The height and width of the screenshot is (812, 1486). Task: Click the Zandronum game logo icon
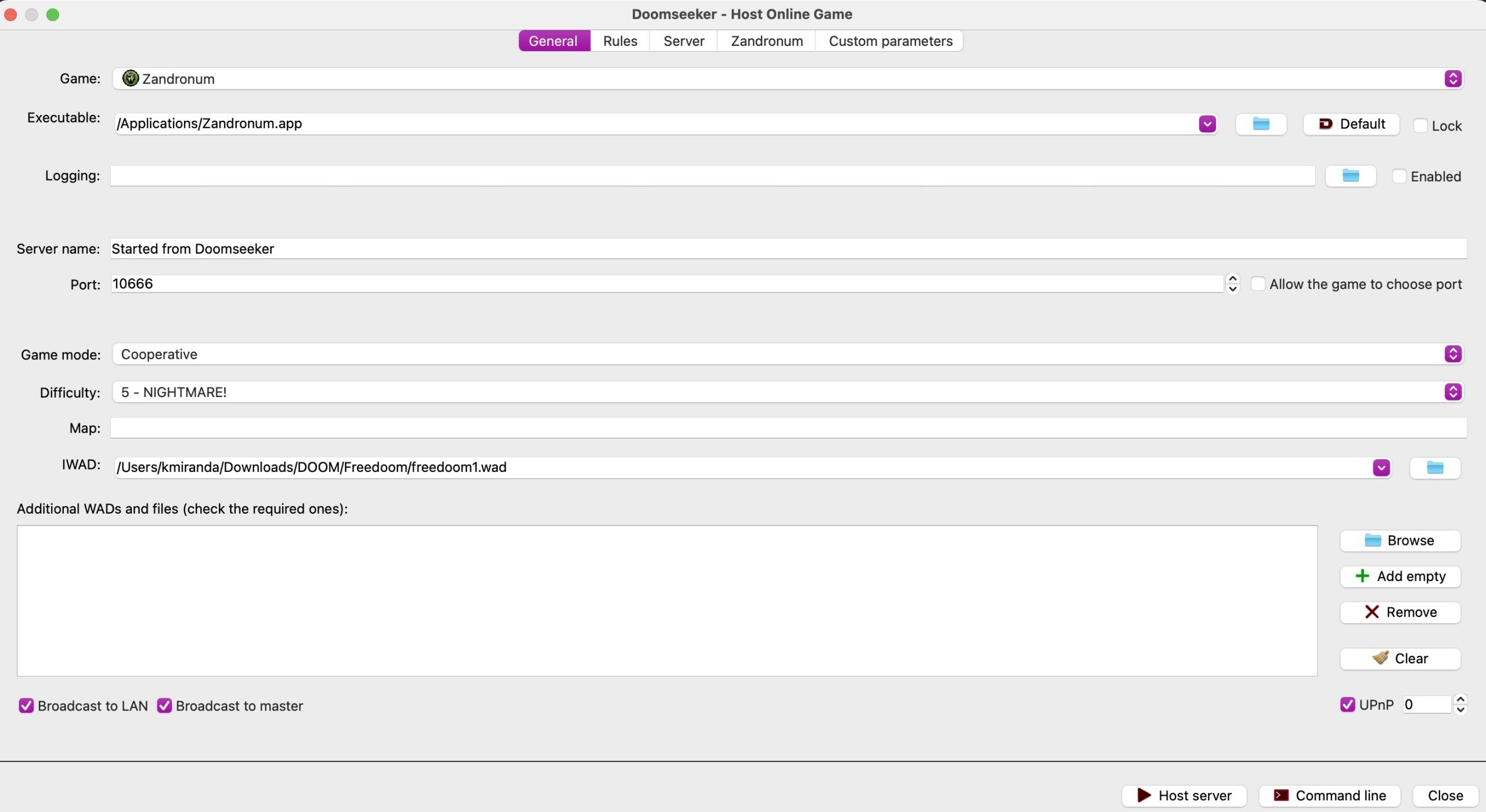click(131, 78)
